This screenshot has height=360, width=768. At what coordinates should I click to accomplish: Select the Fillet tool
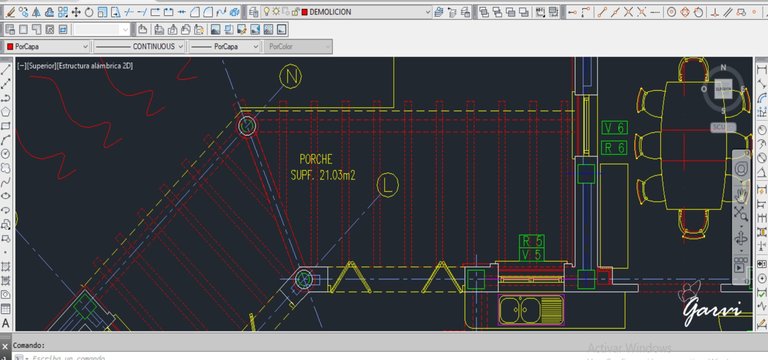pyautogui.click(x=208, y=12)
